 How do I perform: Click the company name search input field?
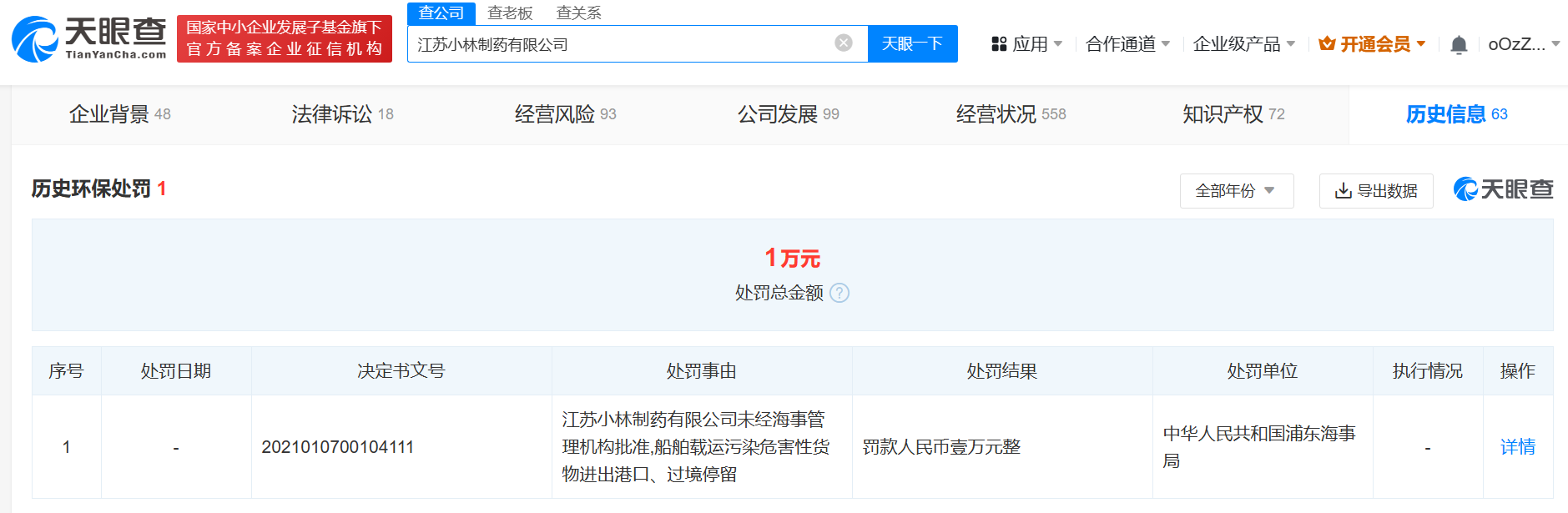pos(618,44)
